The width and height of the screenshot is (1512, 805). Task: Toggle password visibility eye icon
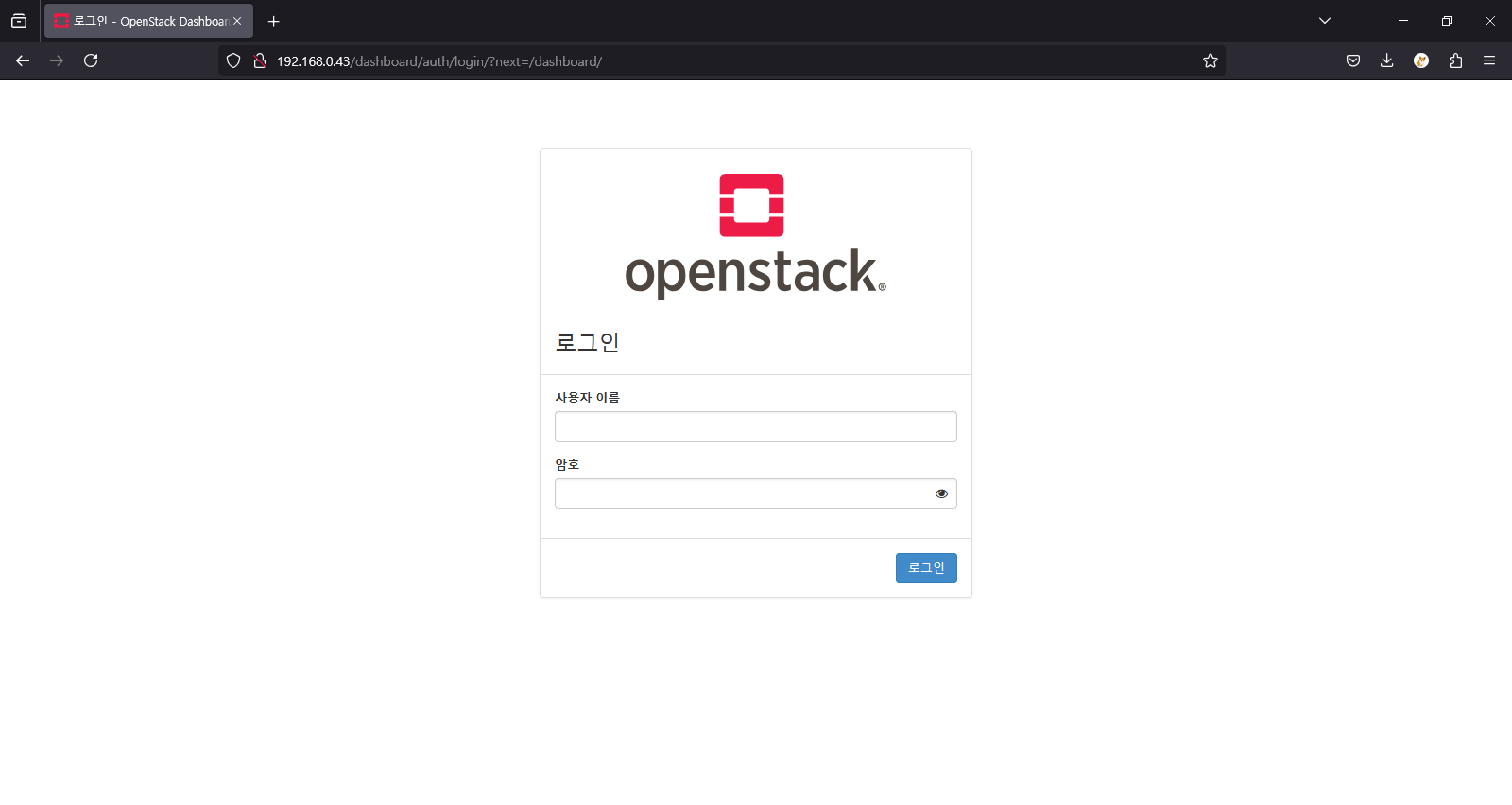click(x=941, y=493)
